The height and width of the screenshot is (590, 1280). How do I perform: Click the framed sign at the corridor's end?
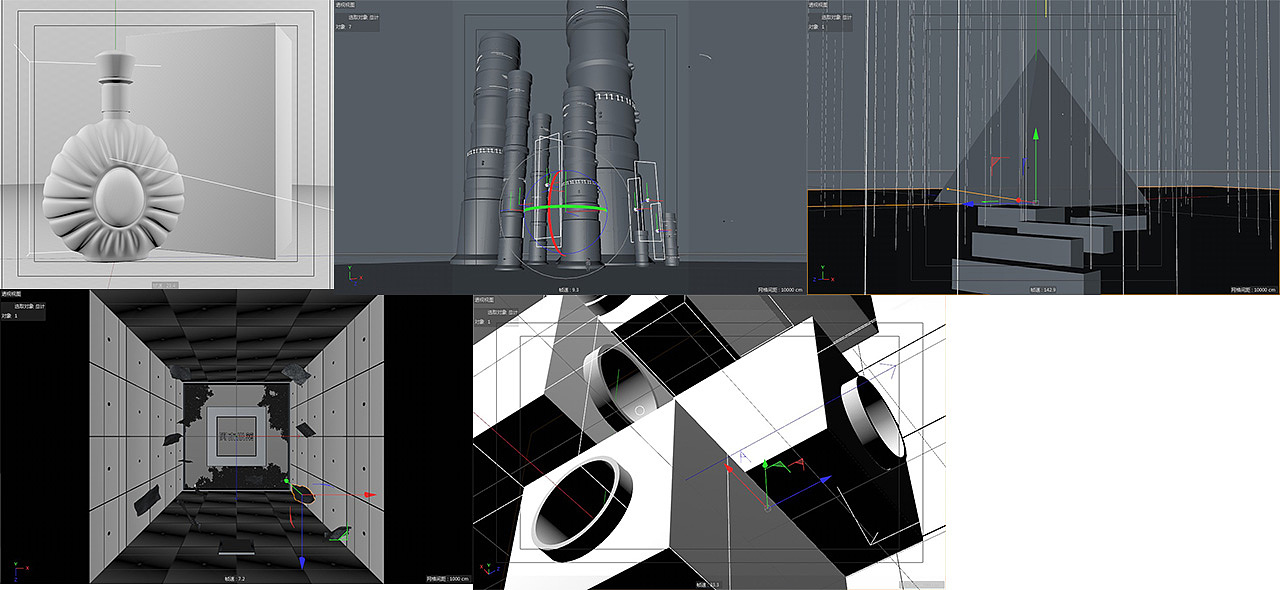tap(237, 435)
